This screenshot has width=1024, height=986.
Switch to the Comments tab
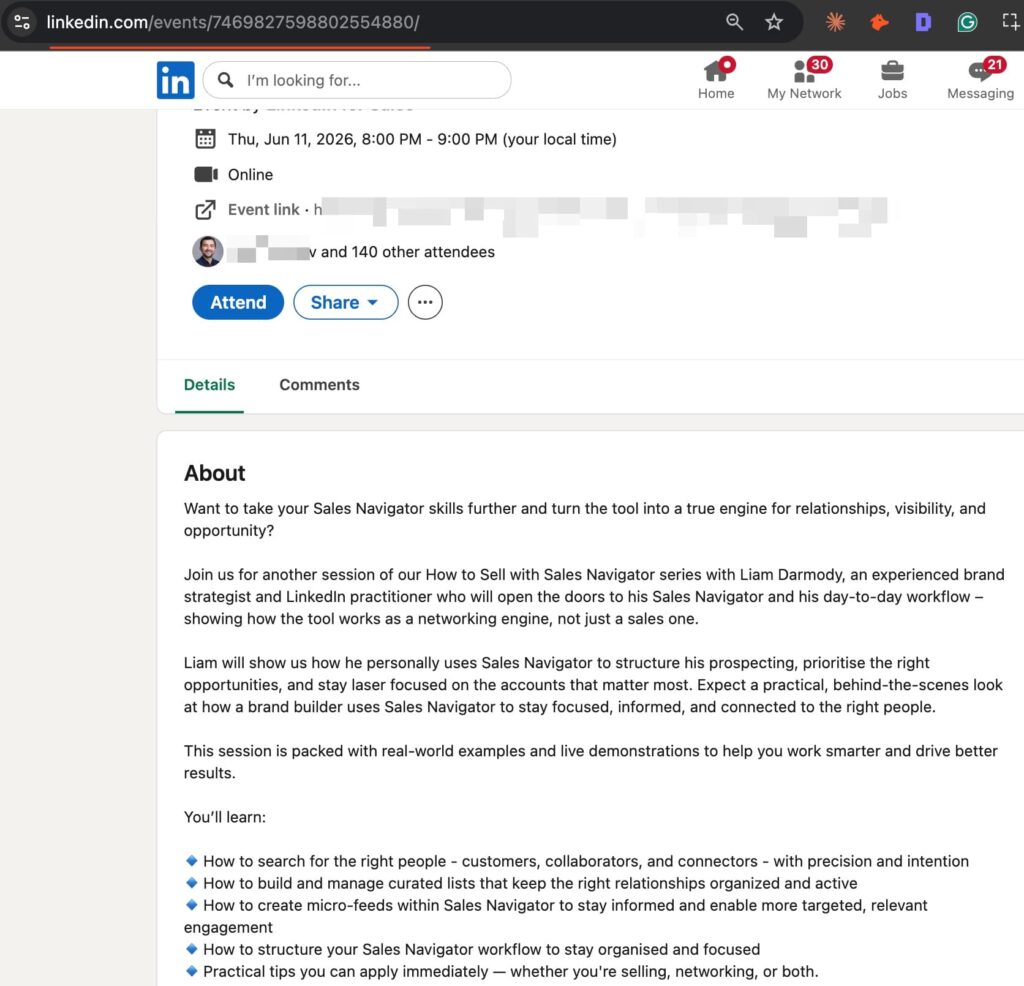coord(319,385)
